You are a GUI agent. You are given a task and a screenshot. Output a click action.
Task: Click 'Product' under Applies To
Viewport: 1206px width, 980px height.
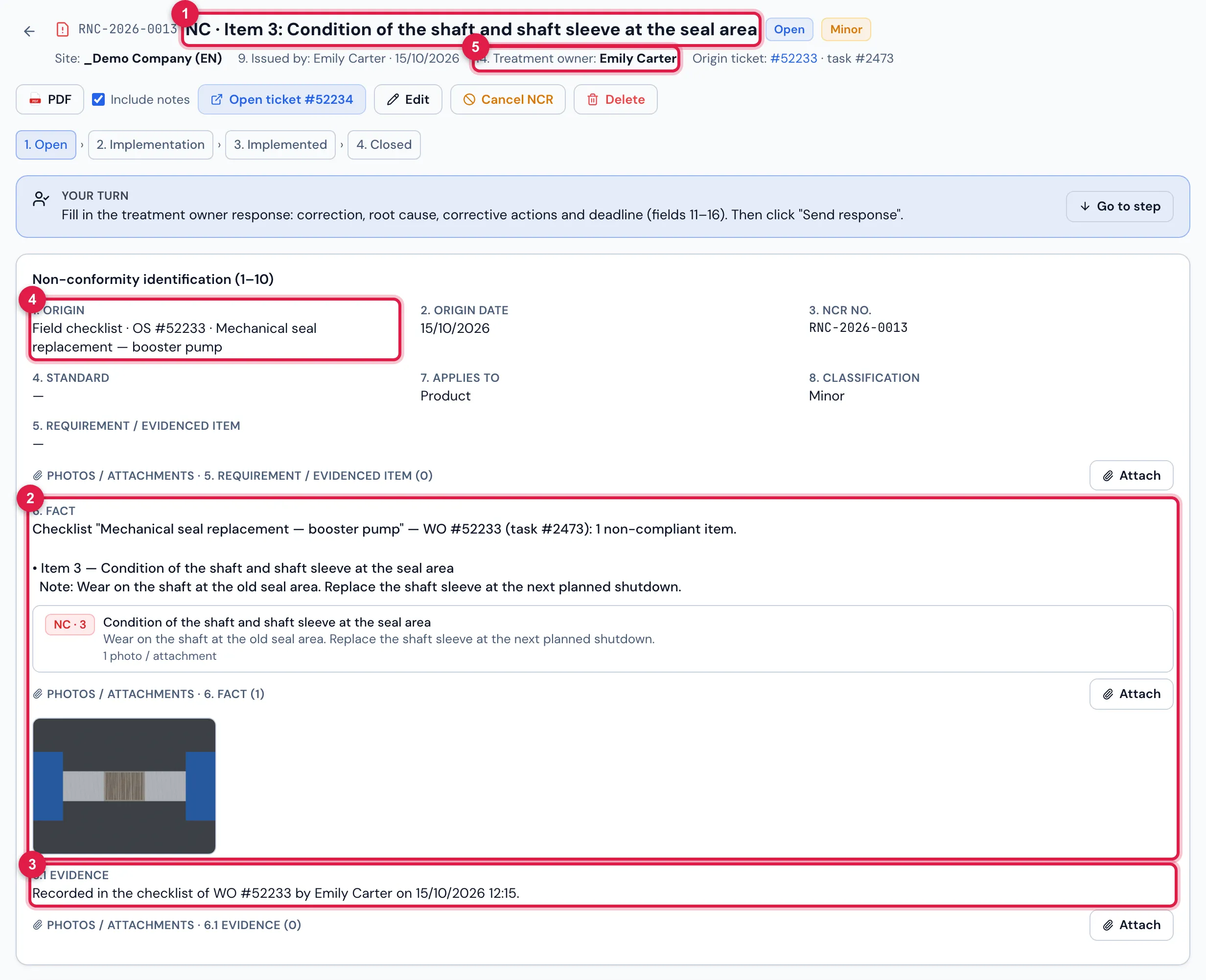[445, 396]
